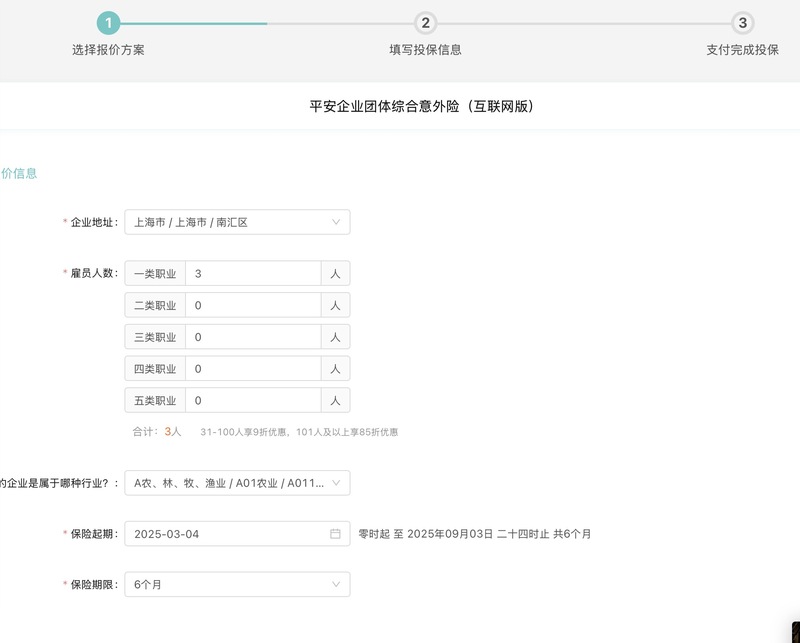Click the 平安企业团体综合意外险（互联网版） title
Screen dimensions: 800x643
click(421, 106)
